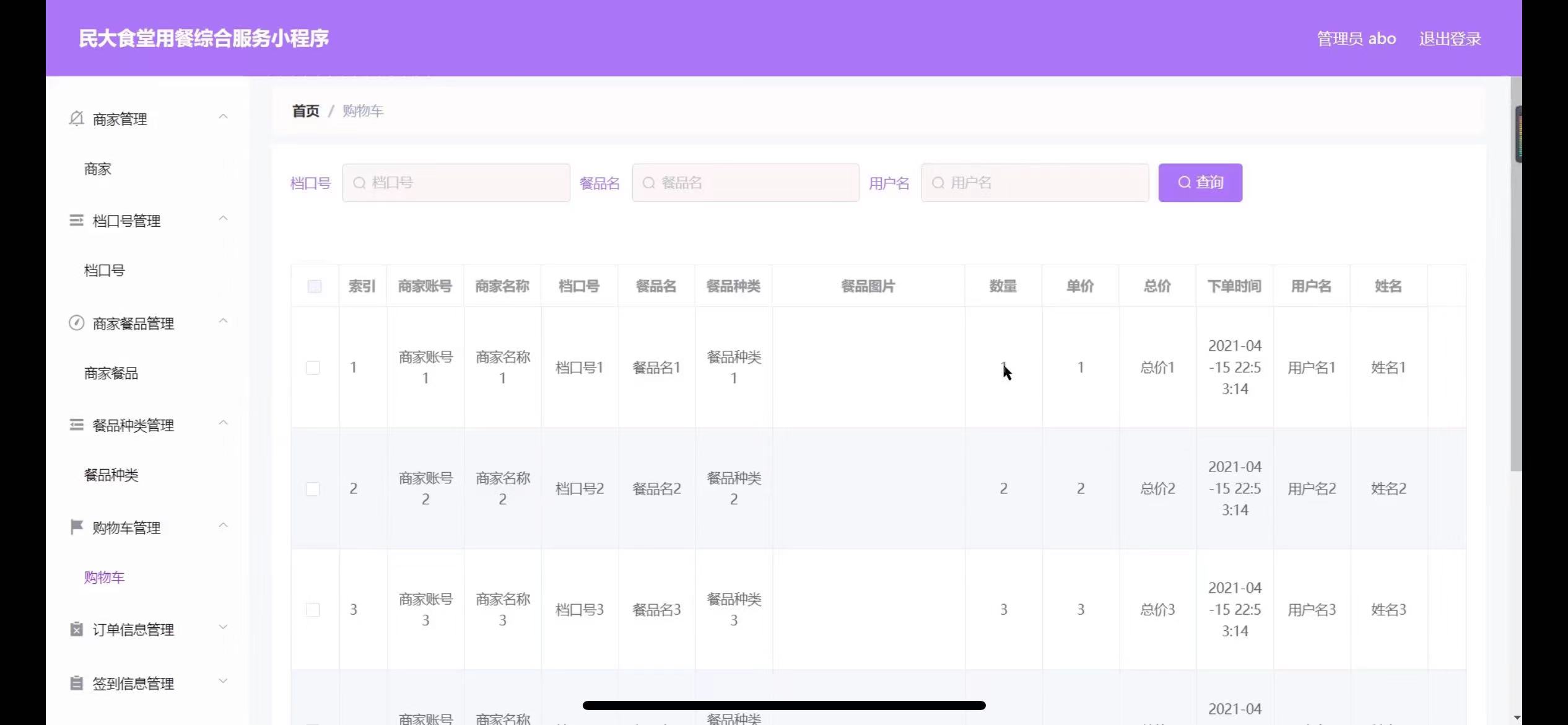Click the cell 档口号1
This screenshot has width=1568, height=725.
pos(580,368)
